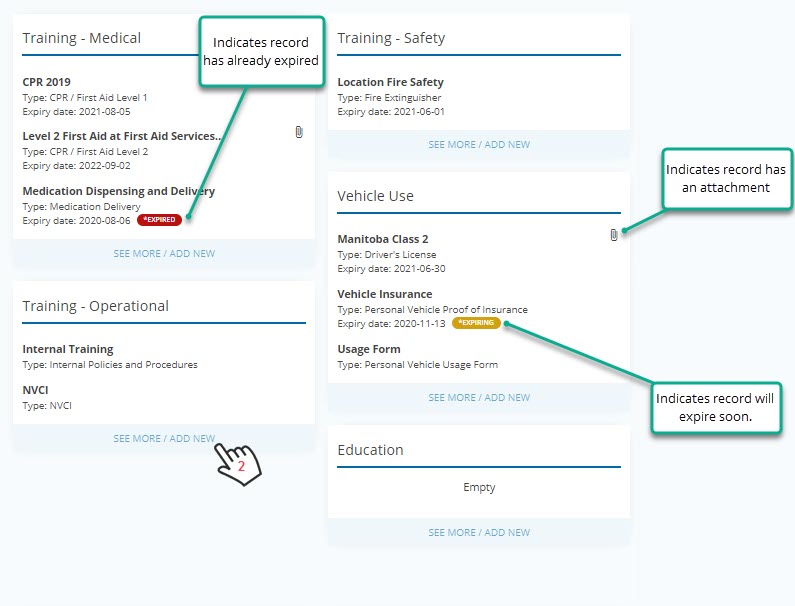Click Type: Fire Extinguisher text

(x=389, y=97)
